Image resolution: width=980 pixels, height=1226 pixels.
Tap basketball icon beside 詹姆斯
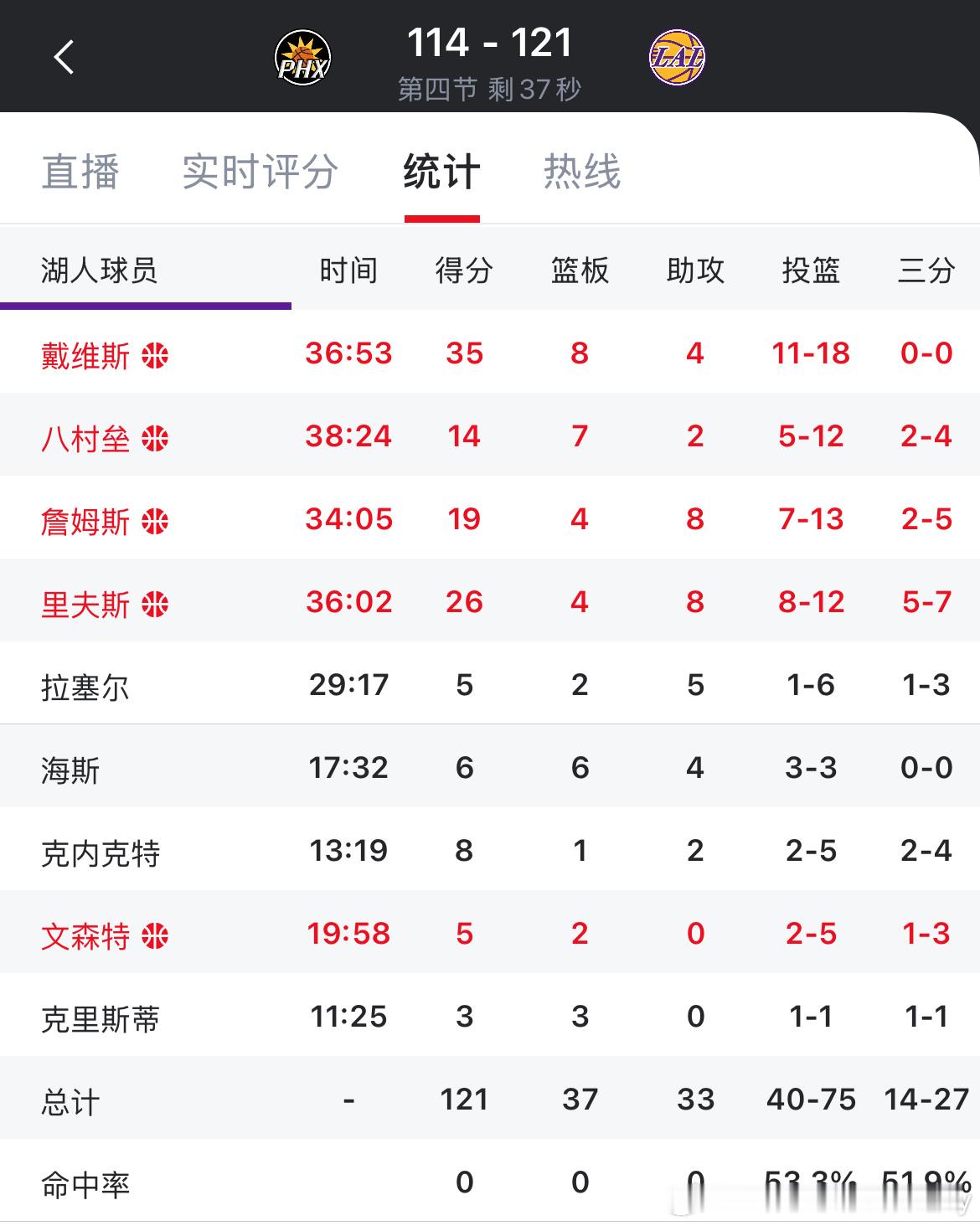click(155, 522)
